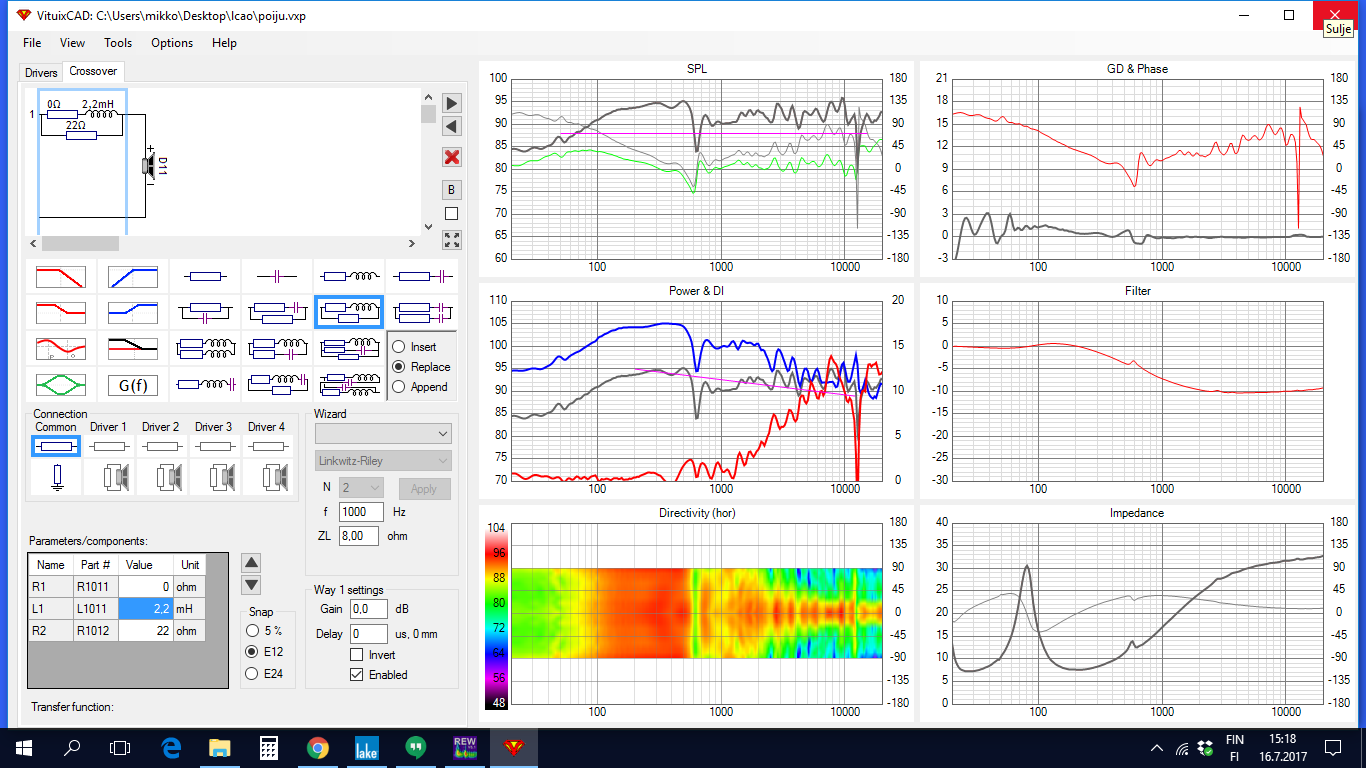This screenshot has width=1366, height=768.
Task: Choose the resistor with parallel capacitor block
Action: pyautogui.click(x=205, y=312)
